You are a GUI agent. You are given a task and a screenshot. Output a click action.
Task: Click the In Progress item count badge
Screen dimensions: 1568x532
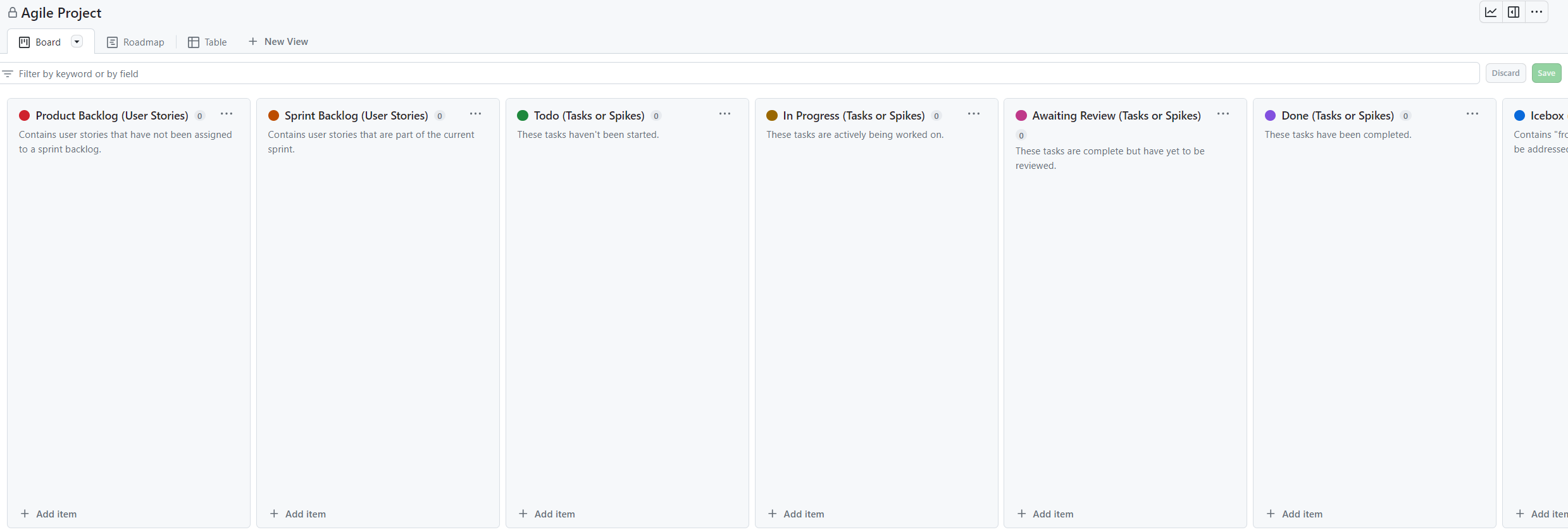coord(936,116)
